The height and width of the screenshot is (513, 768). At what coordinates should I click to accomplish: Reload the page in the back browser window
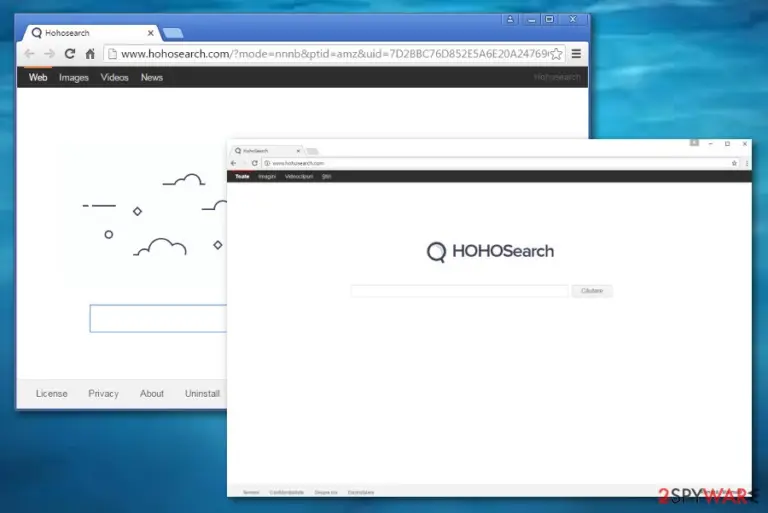[x=70, y=54]
